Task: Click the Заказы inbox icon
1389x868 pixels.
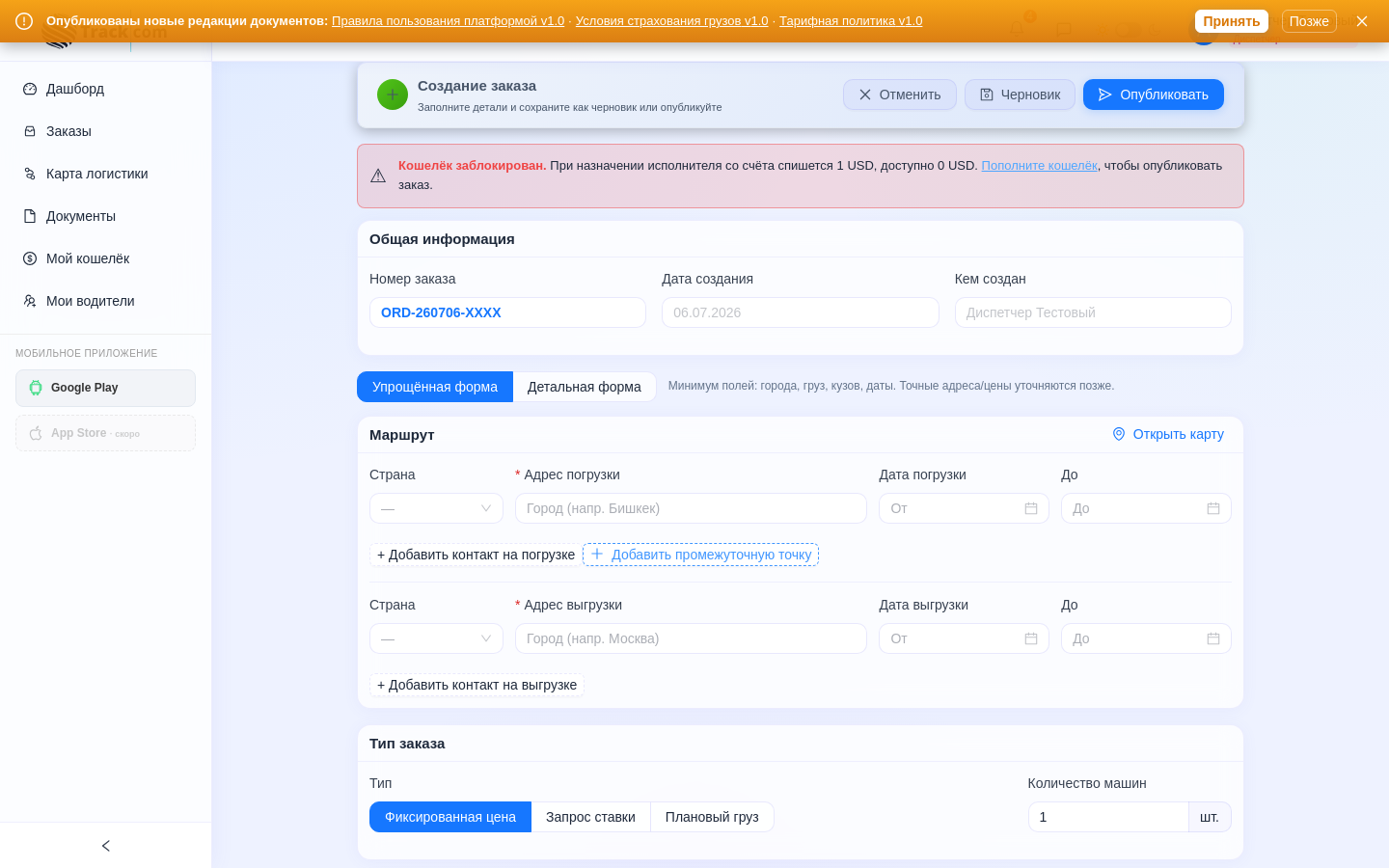Action: pos(30,131)
